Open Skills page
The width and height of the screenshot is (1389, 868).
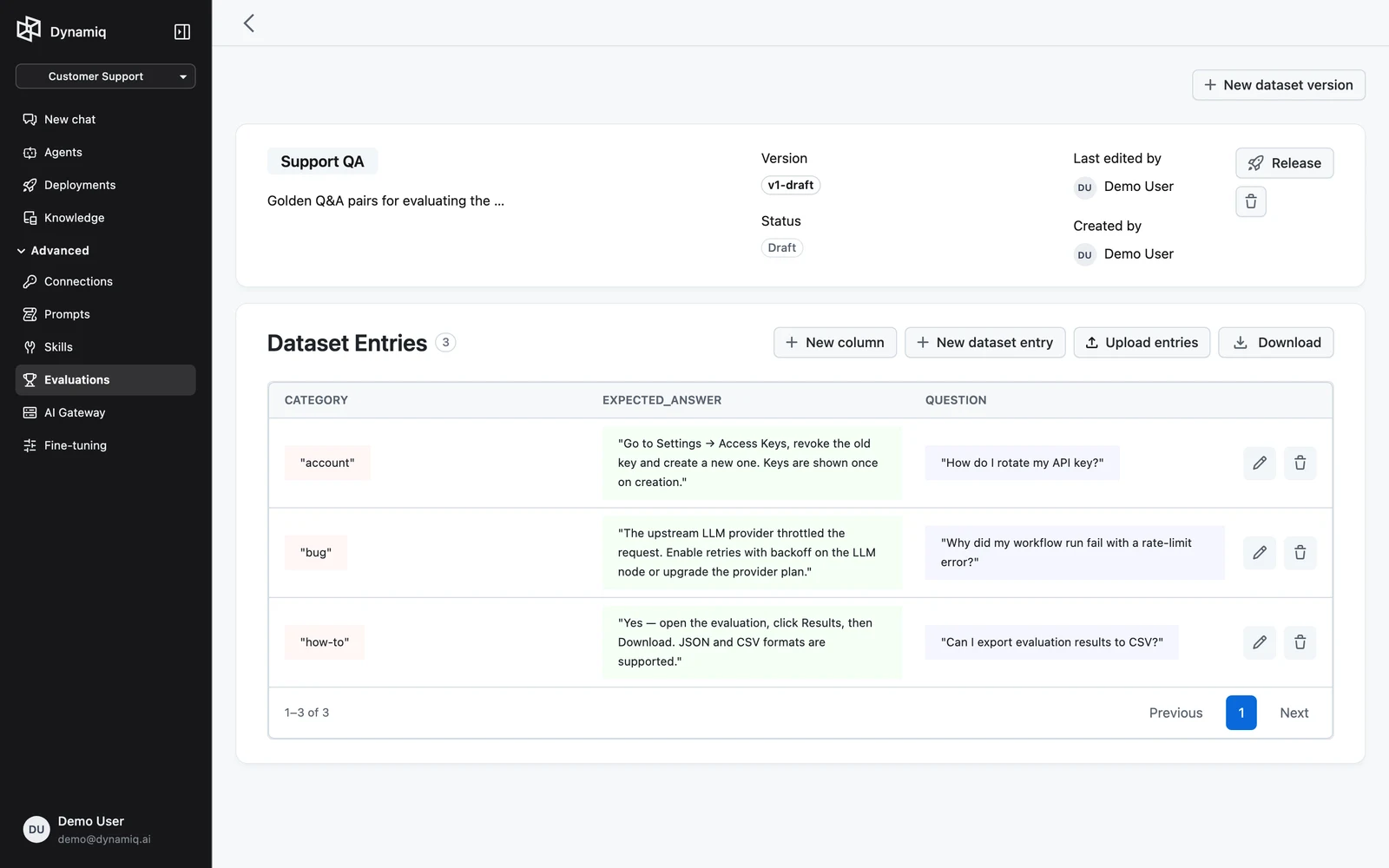pyautogui.click(x=105, y=347)
